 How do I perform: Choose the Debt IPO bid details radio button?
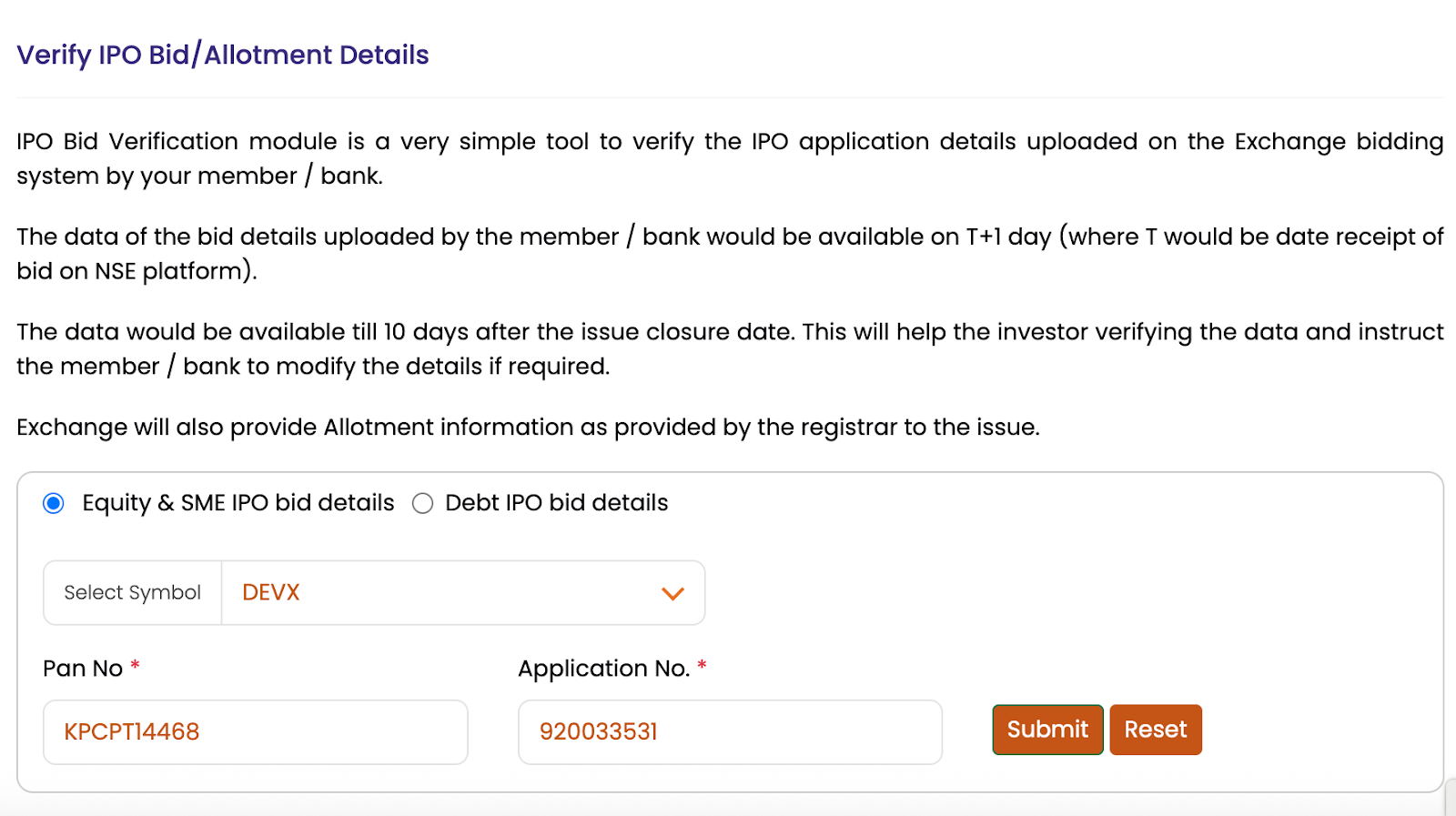[x=422, y=503]
